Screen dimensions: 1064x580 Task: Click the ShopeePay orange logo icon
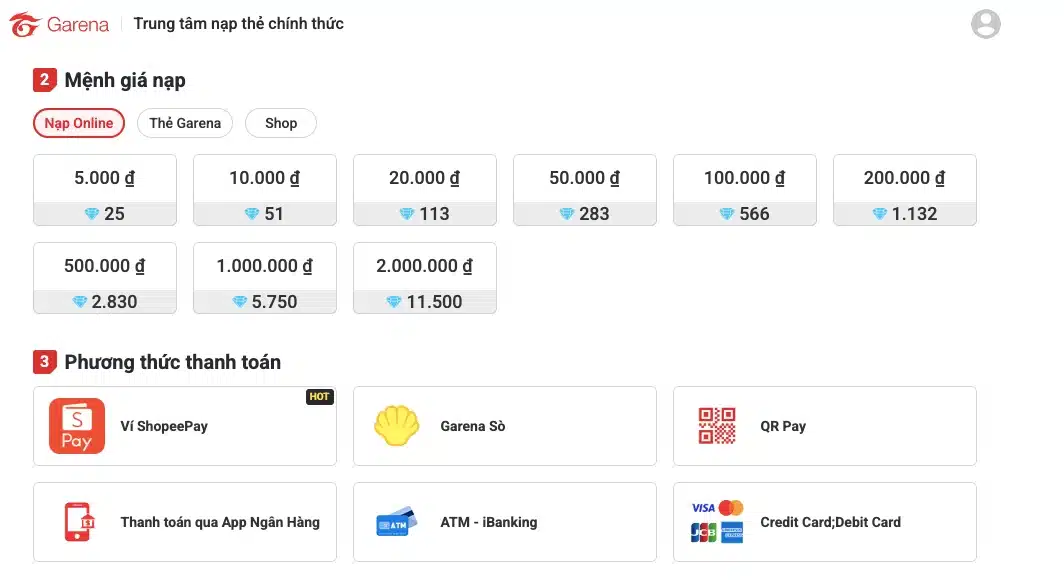pyautogui.click(x=77, y=426)
